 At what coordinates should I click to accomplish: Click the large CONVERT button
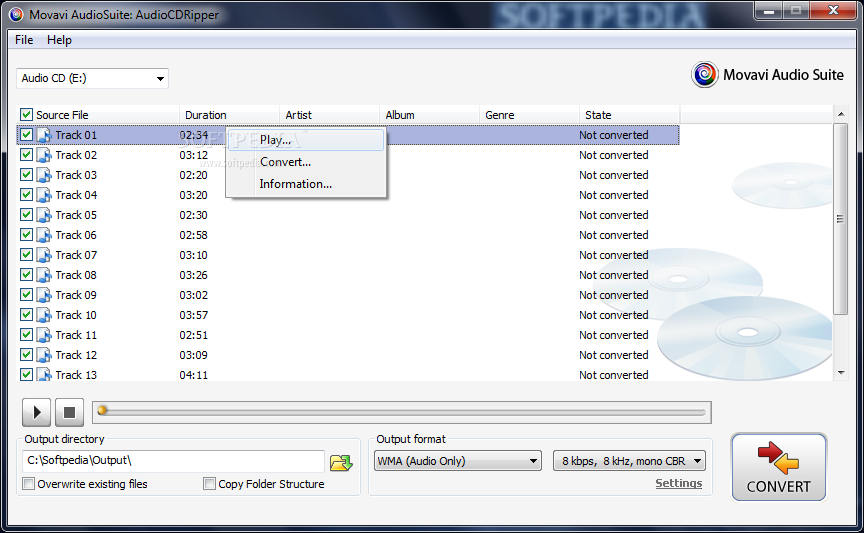pyautogui.click(x=779, y=467)
